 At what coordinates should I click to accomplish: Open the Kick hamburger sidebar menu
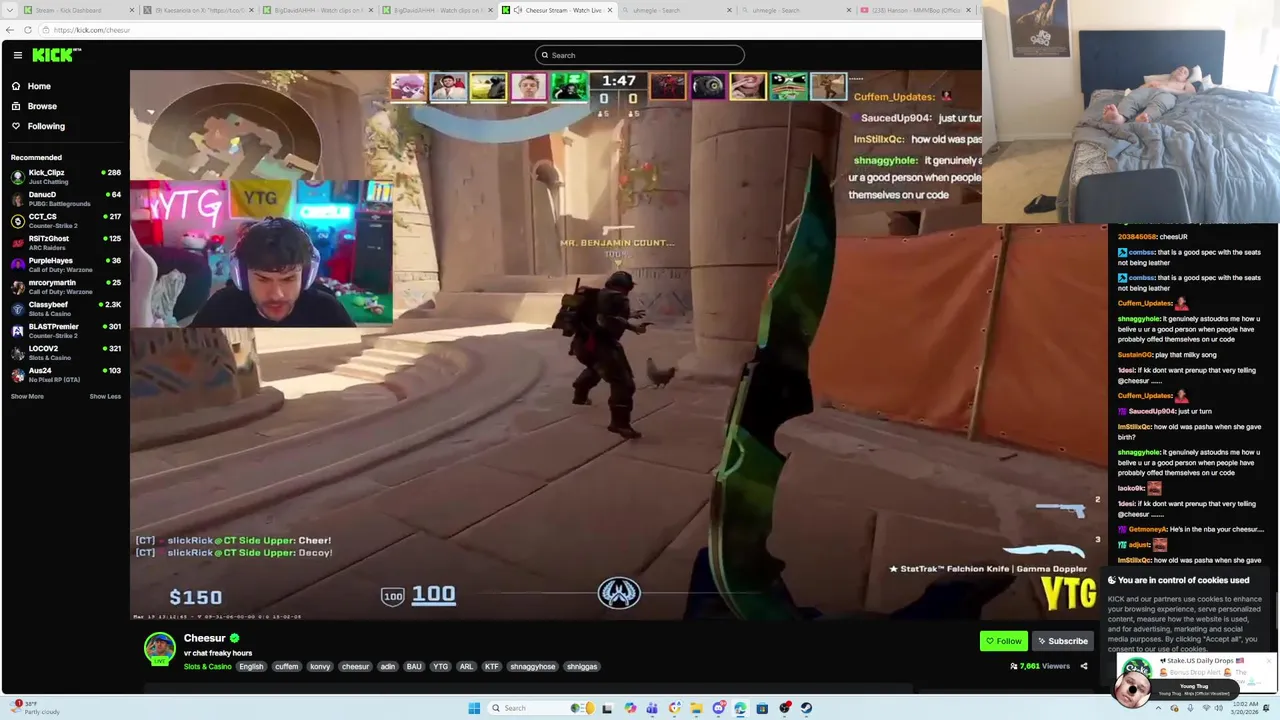click(17, 55)
